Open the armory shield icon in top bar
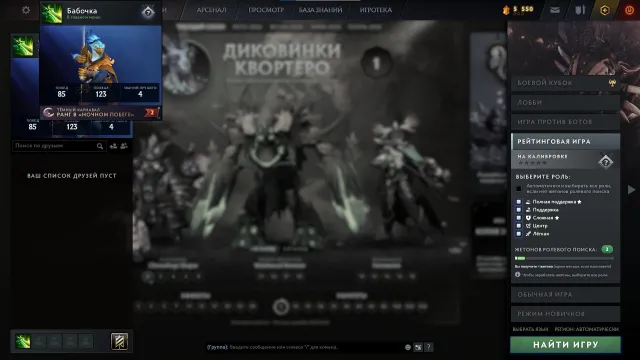The width and height of the screenshot is (640, 360). pyautogui.click(x=580, y=10)
